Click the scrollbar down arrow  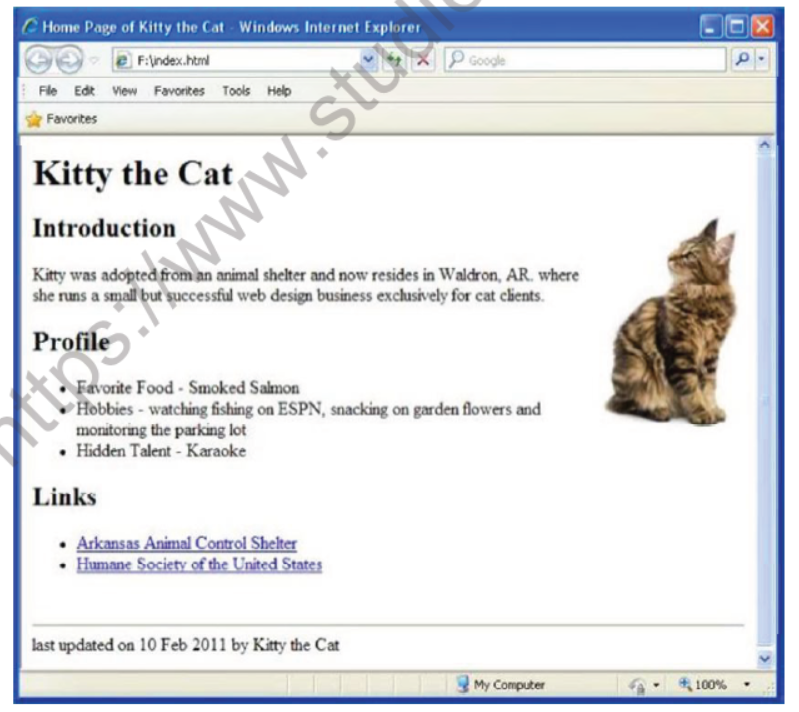pyautogui.click(x=764, y=658)
